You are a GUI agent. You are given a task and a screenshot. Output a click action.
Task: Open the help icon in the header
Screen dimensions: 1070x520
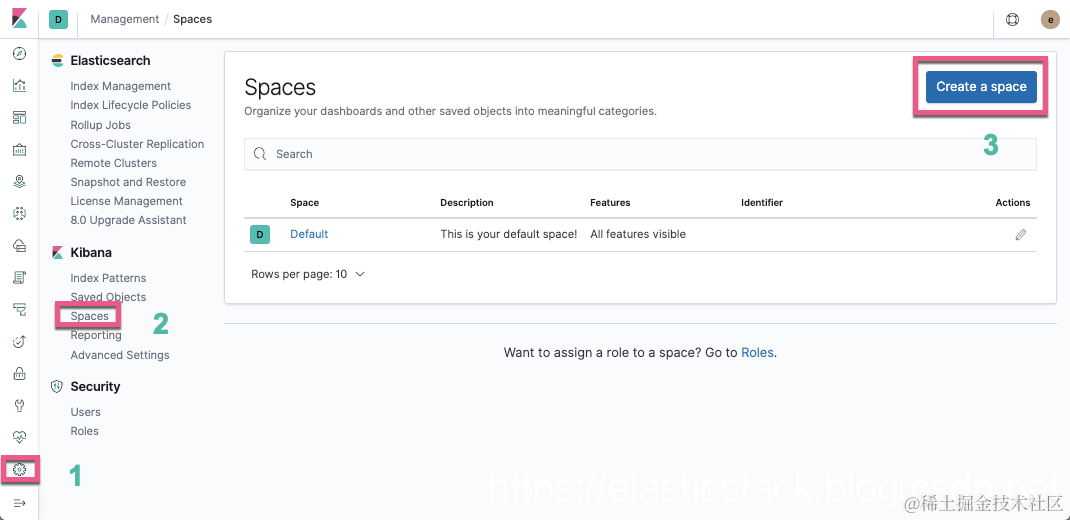click(1012, 19)
